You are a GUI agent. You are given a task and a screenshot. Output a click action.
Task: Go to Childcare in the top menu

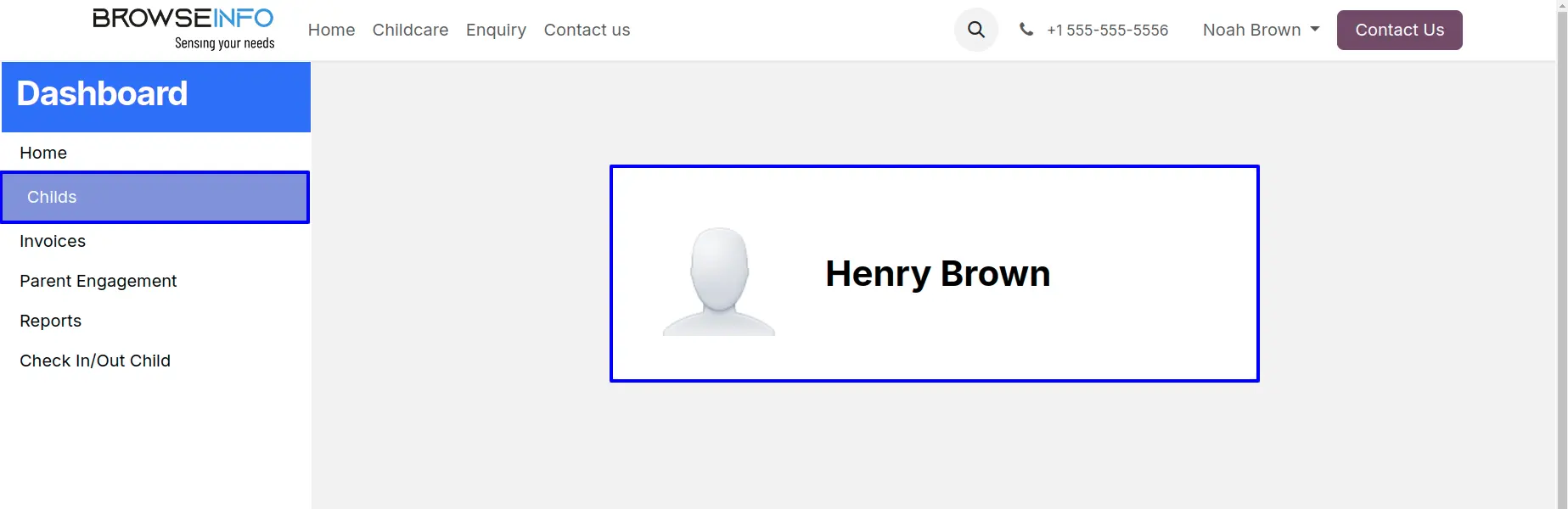point(410,30)
